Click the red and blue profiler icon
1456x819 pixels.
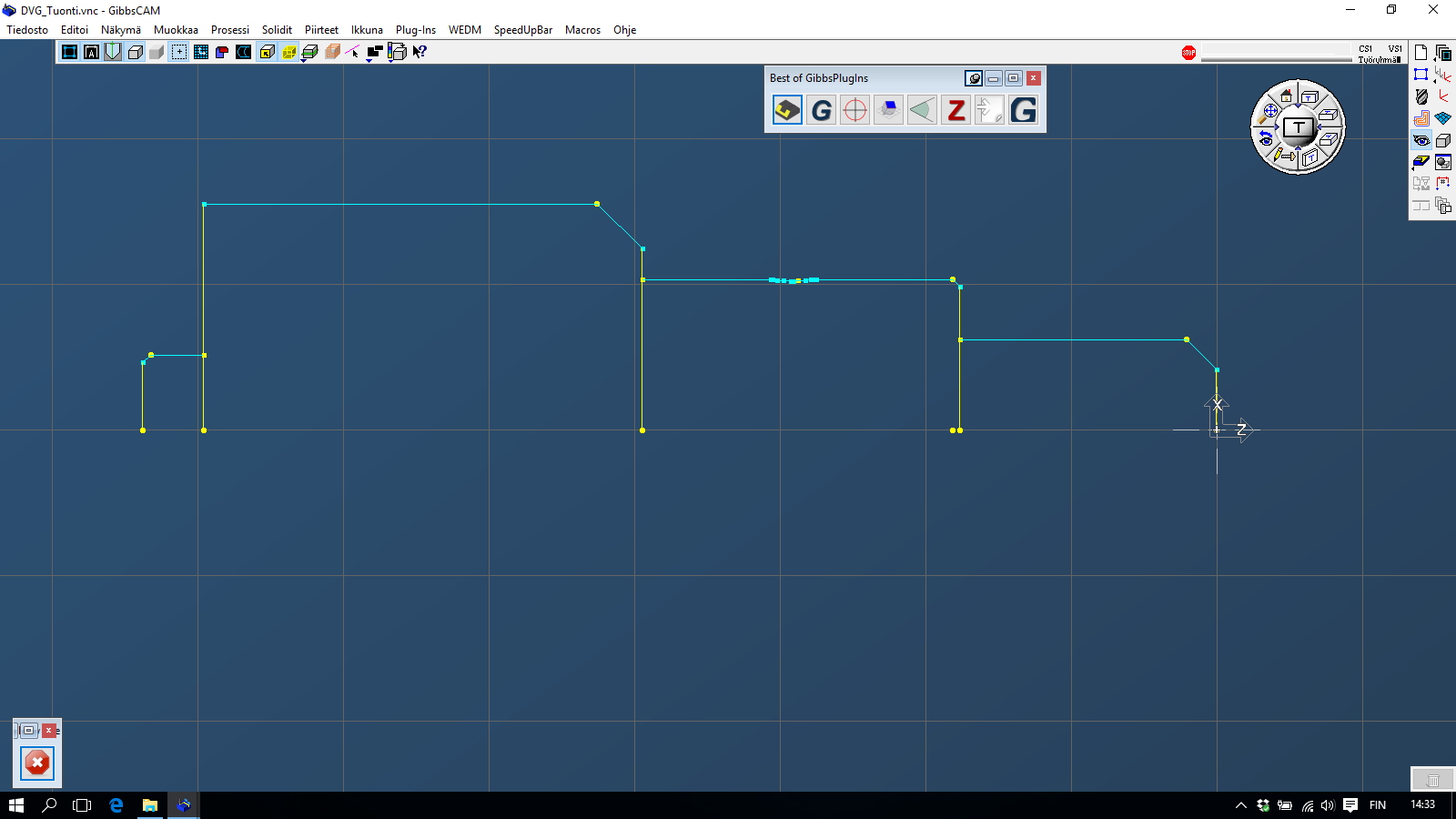[x=222, y=52]
